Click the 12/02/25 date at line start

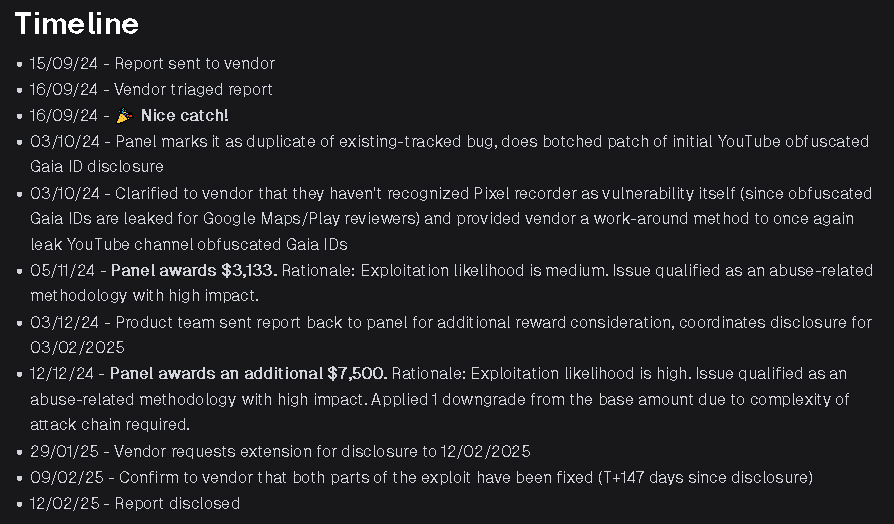[64, 504]
